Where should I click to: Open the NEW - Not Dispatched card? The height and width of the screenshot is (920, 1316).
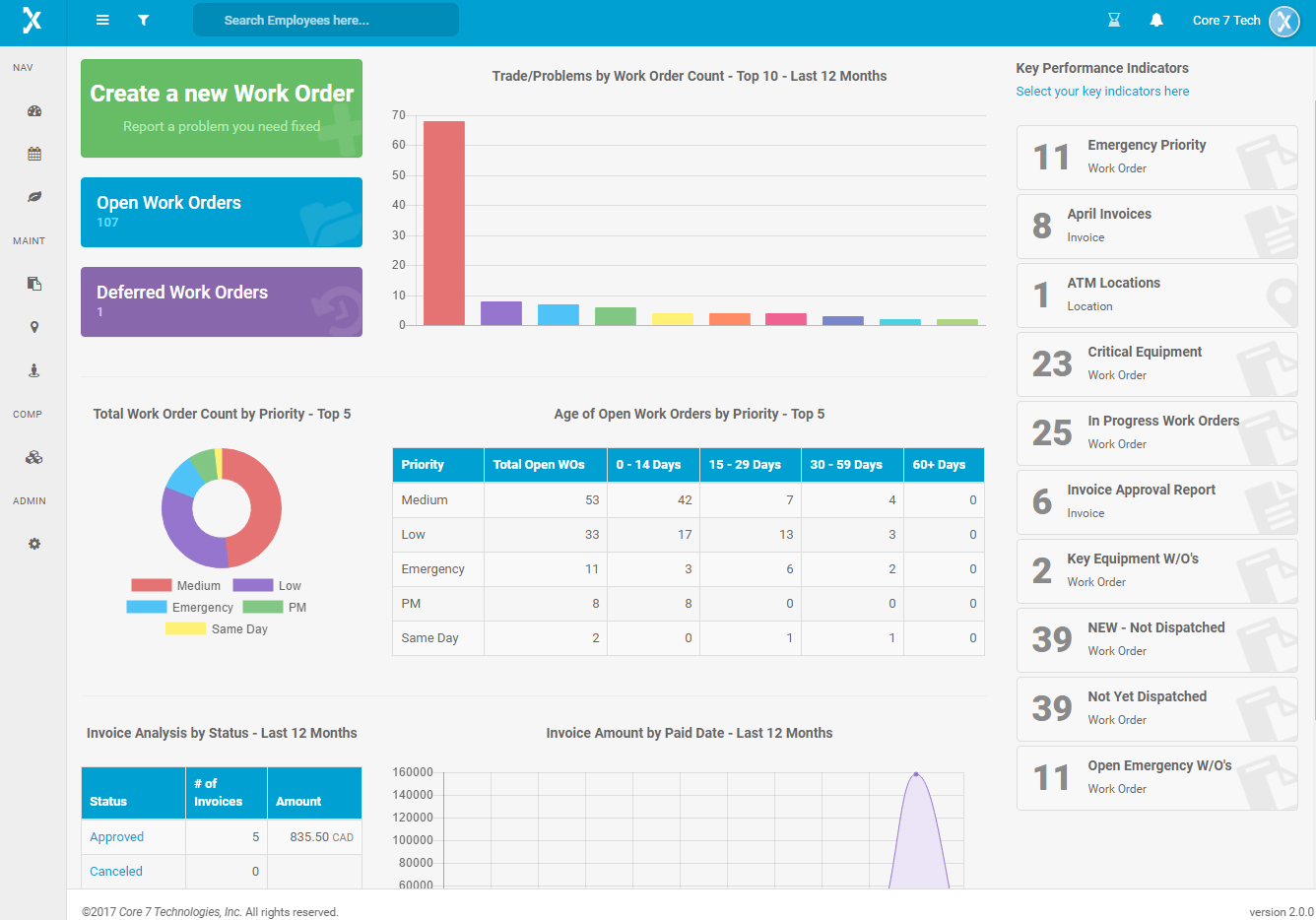pos(1156,640)
